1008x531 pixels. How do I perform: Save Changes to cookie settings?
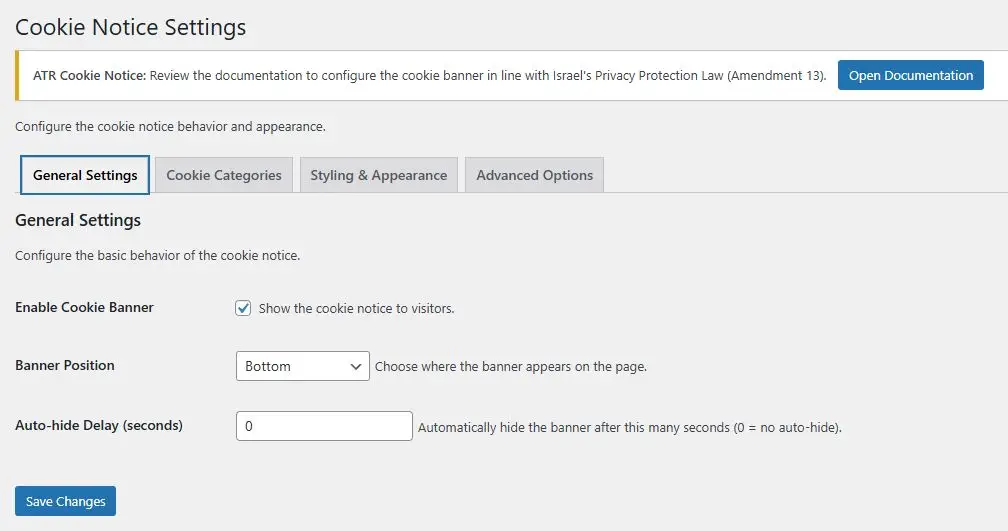pyautogui.click(x=65, y=501)
